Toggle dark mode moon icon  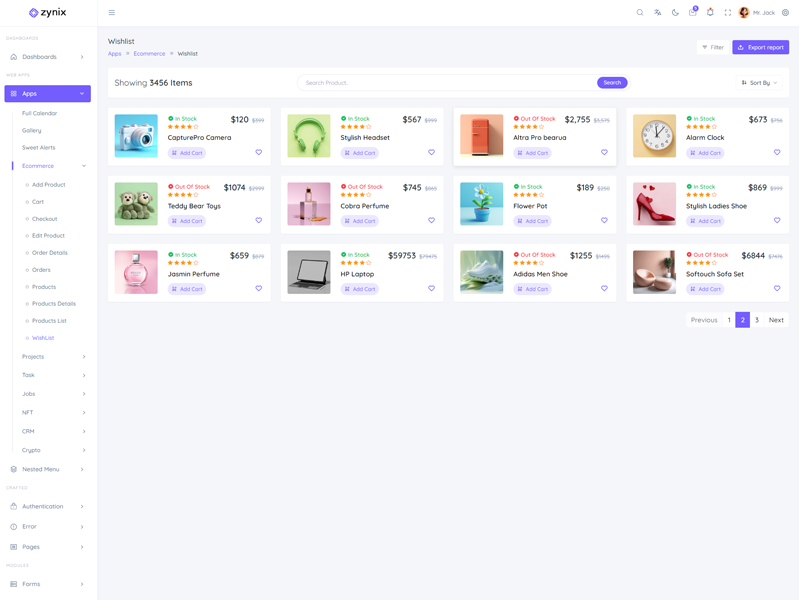click(675, 13)
